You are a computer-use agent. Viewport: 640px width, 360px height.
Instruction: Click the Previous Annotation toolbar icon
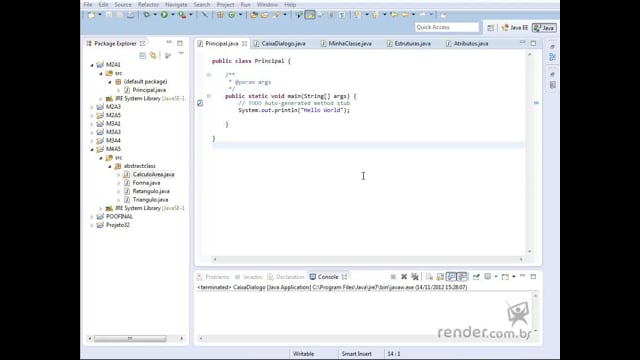click(374, 15)
